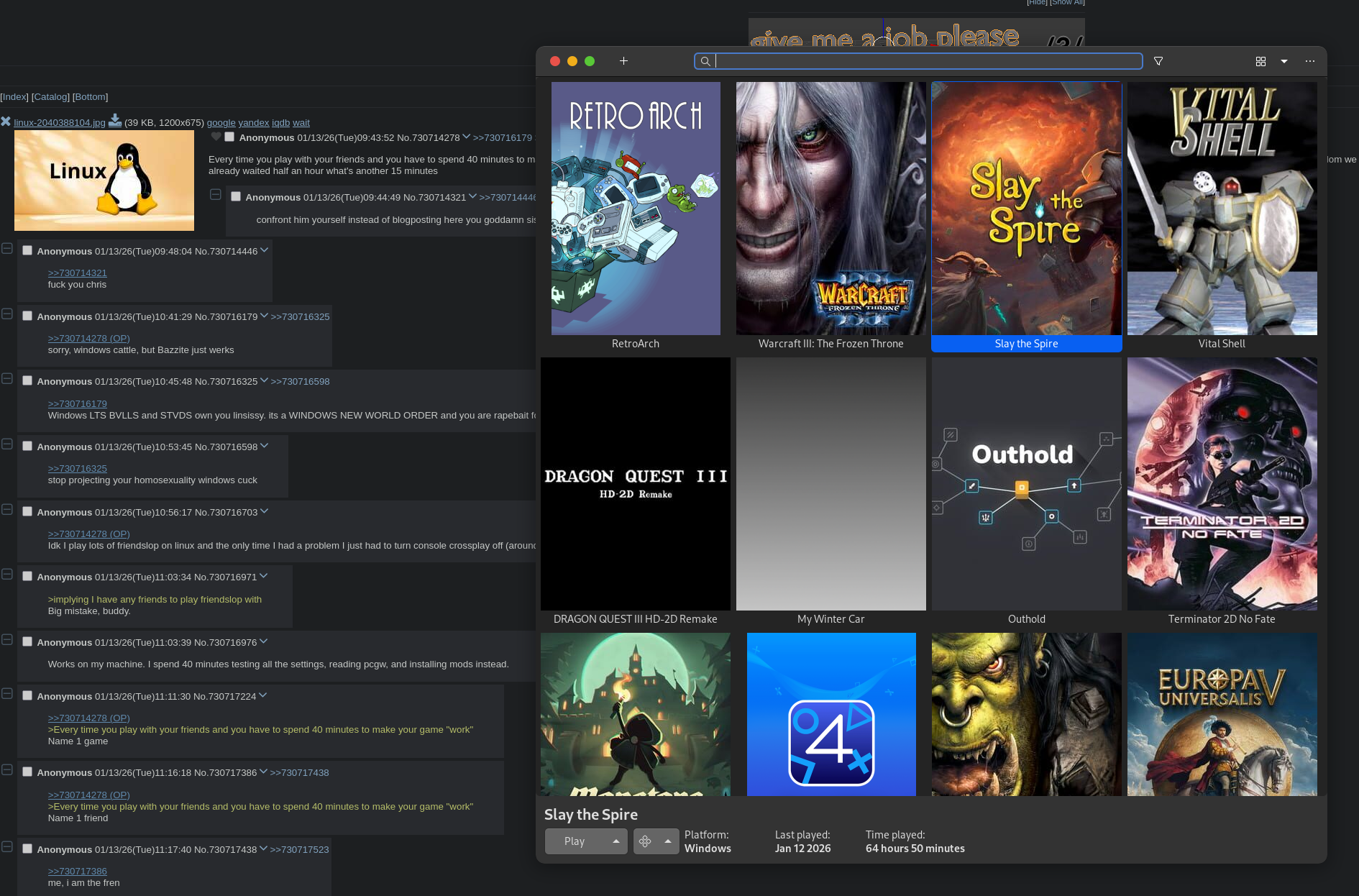Follow quote link >>730714321 in post No.730714446

pos(78,273)
